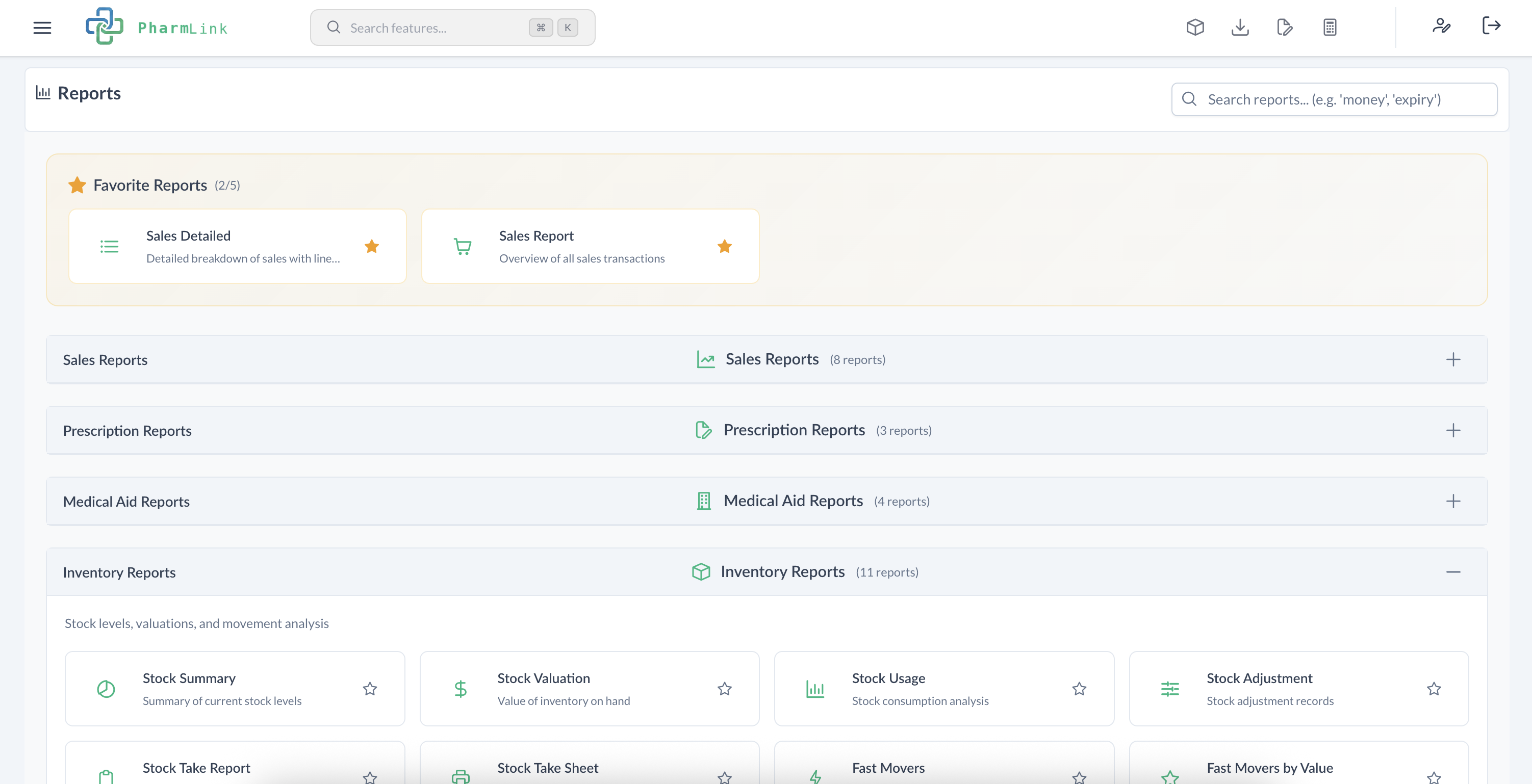Unfavorite the Sales Detailed report
The width and height of the screenshot is (1532, 784).
point(372,246)
